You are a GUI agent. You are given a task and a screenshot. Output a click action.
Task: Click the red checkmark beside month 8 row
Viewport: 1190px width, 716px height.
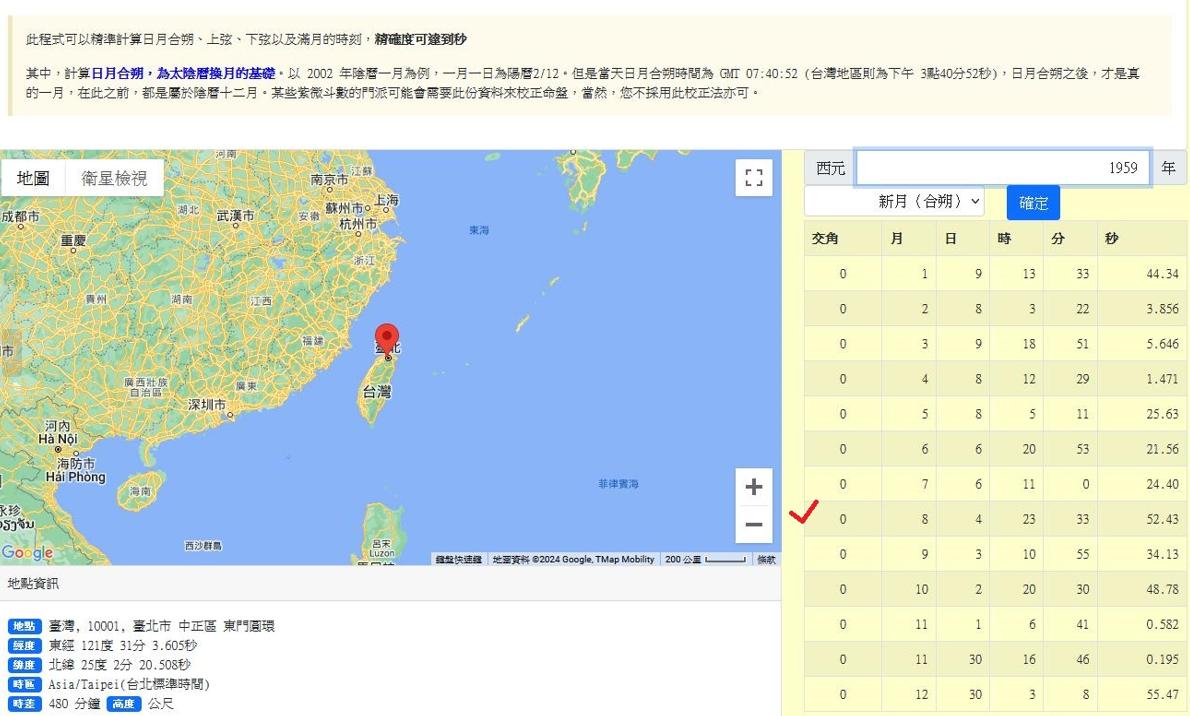(x=803, y=512)
